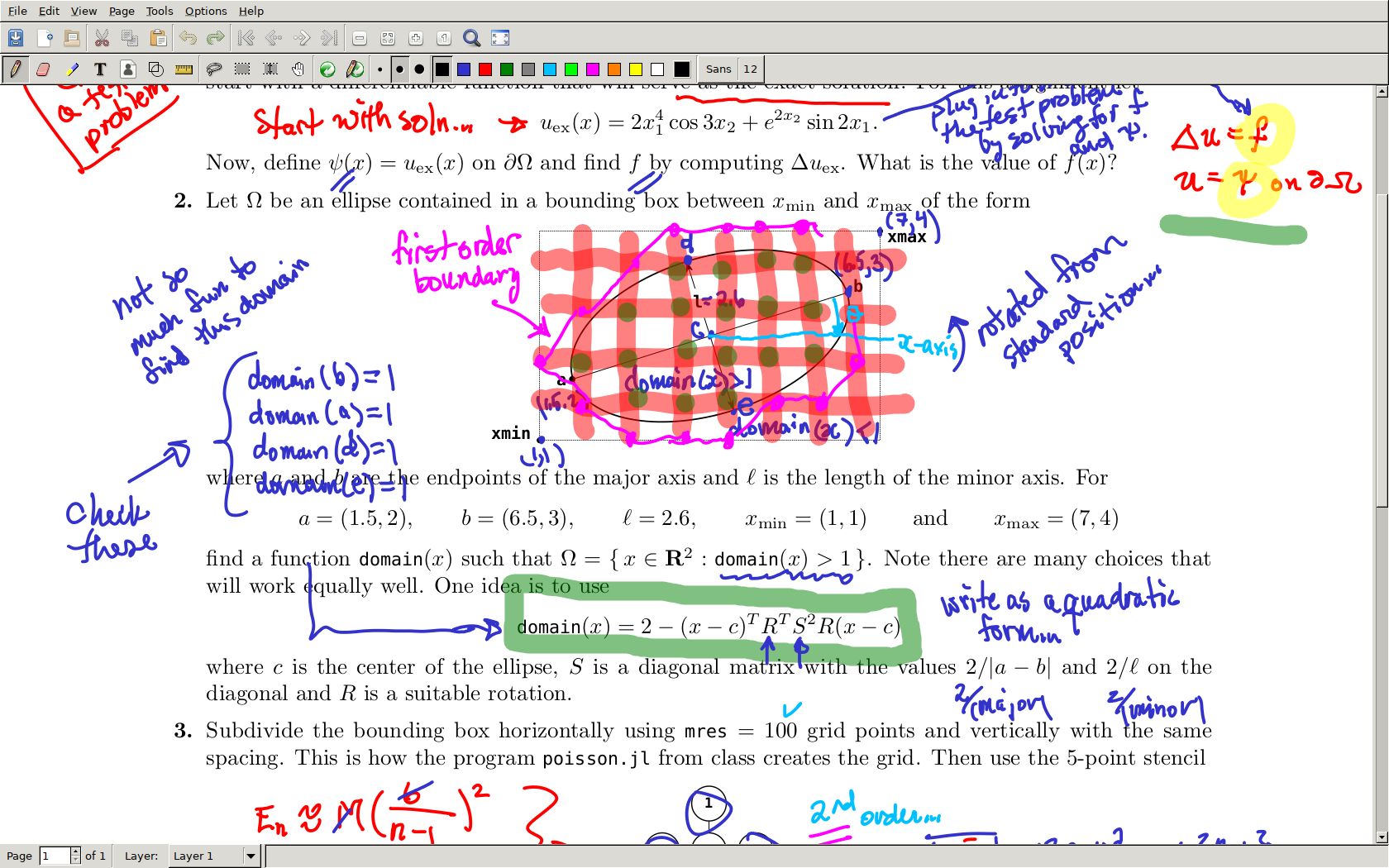Toggle fullscreen mode icon

pyautogui.click(x=500, y=38)
